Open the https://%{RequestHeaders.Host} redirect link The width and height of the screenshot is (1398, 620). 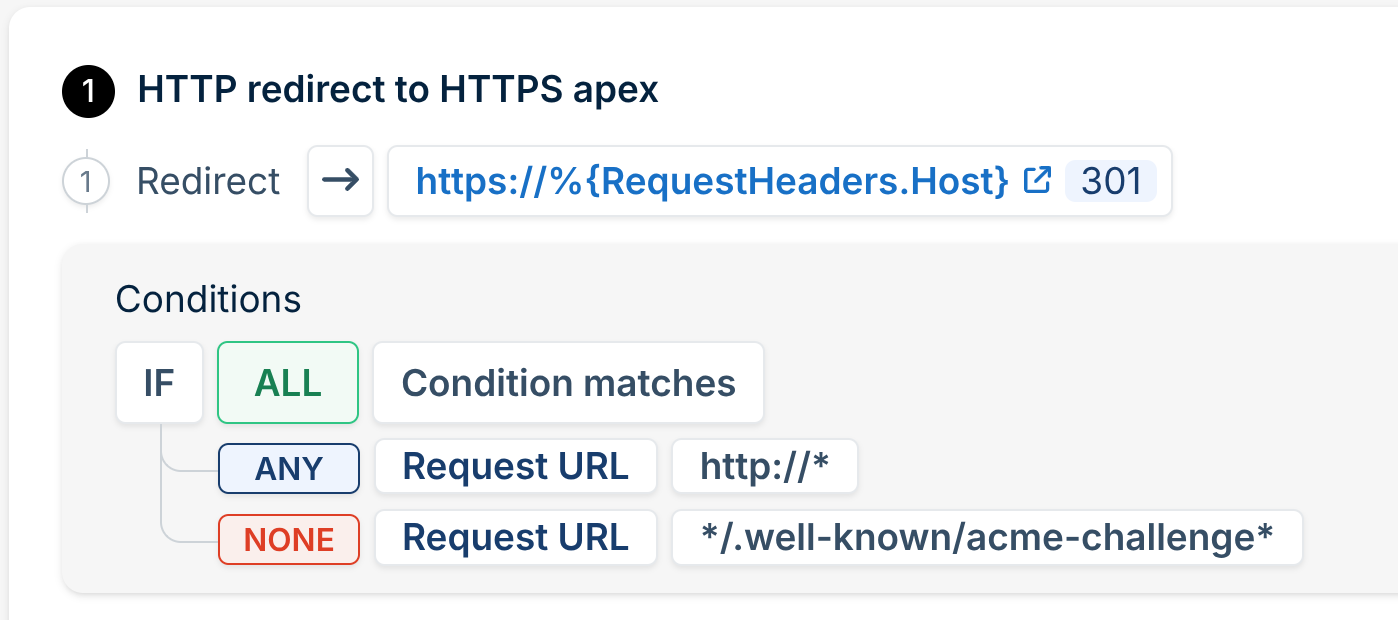(711, 181)
